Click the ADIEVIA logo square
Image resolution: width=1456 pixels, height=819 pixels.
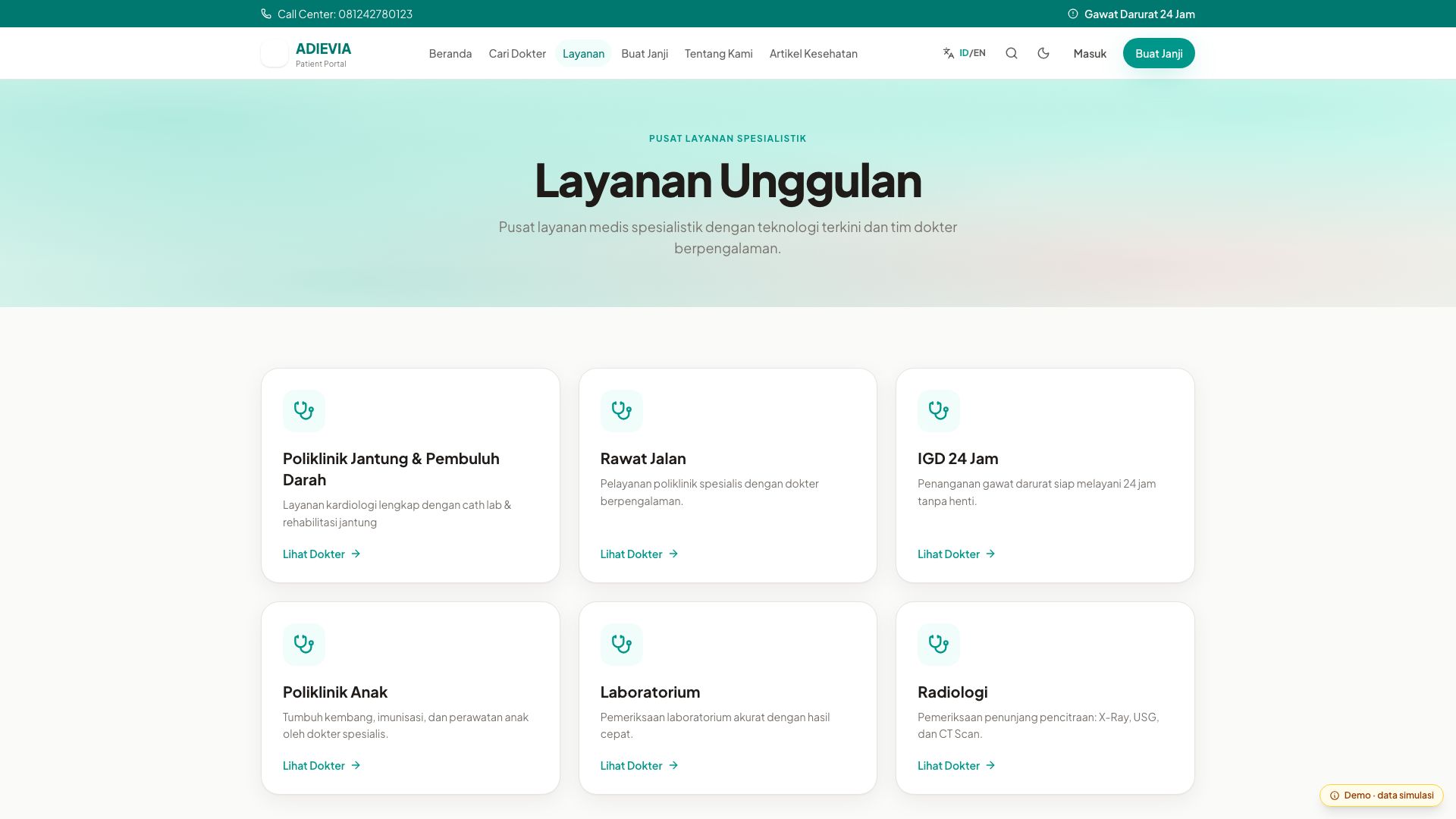pyautogui.click(x=275, y=53)
